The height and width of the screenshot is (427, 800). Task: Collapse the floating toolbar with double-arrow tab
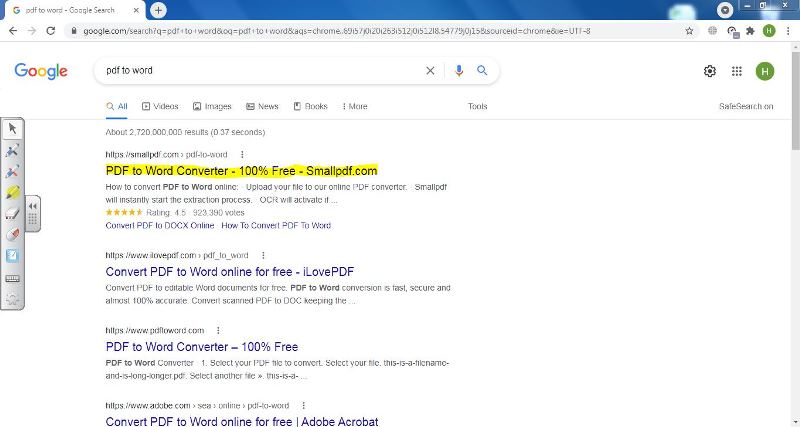[x=33, y=206]
